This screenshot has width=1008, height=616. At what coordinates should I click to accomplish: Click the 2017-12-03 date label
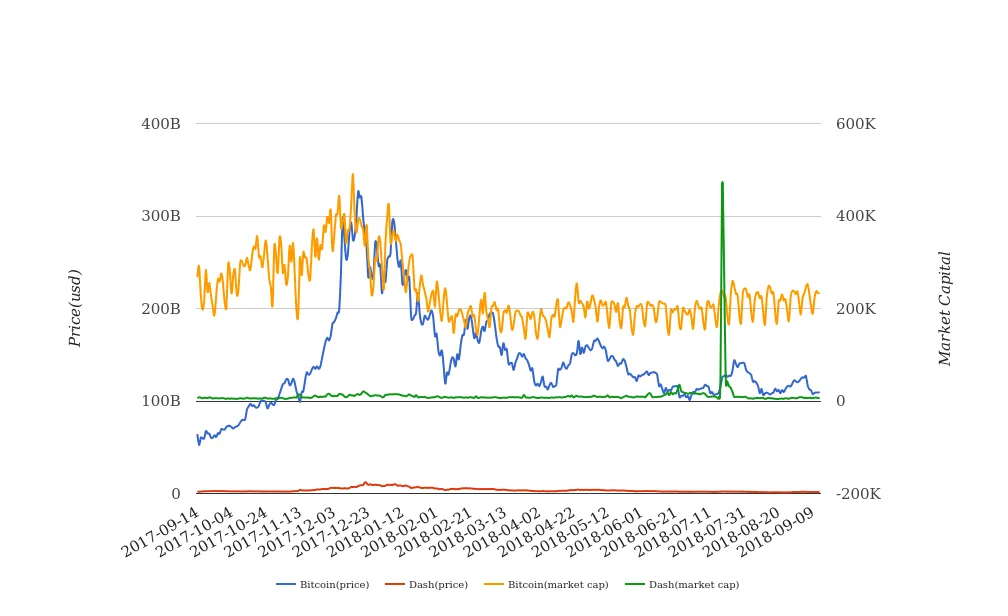(x=298, y=531)
